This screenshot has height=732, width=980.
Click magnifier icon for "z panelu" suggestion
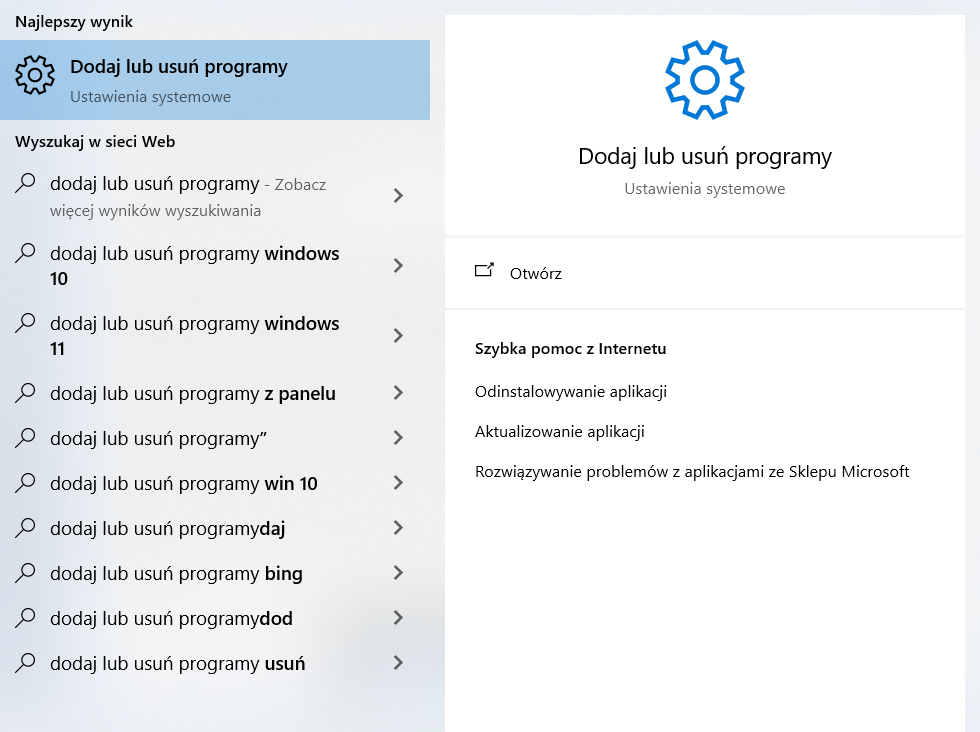pos(27,393)
